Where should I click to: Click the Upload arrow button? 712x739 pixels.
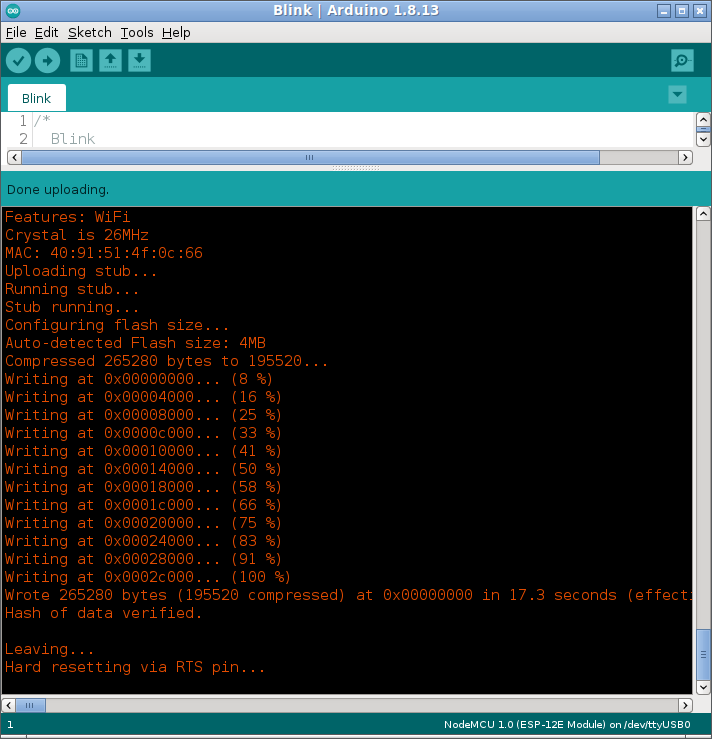click(x=48, y=61)
